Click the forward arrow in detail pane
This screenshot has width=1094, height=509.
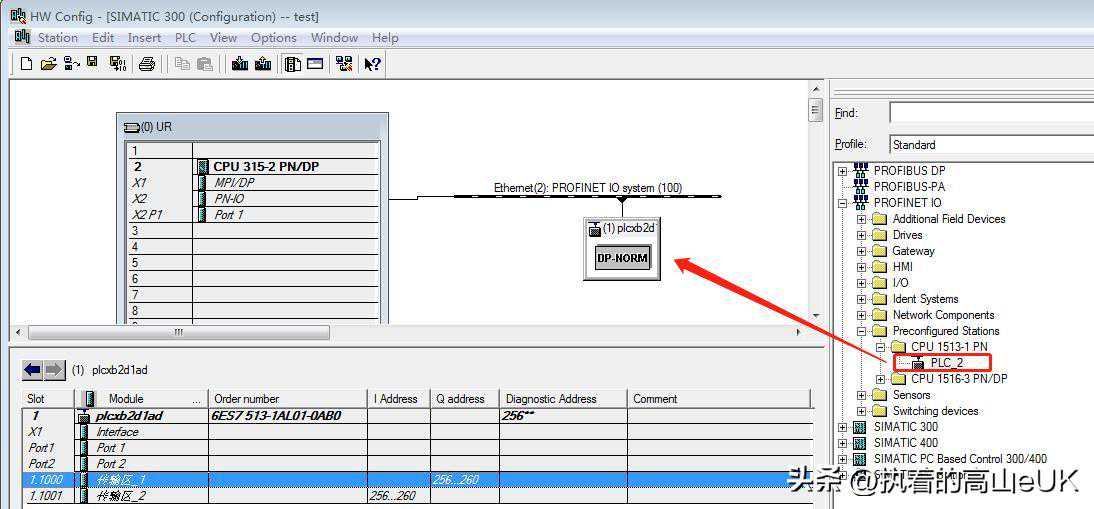54,370
